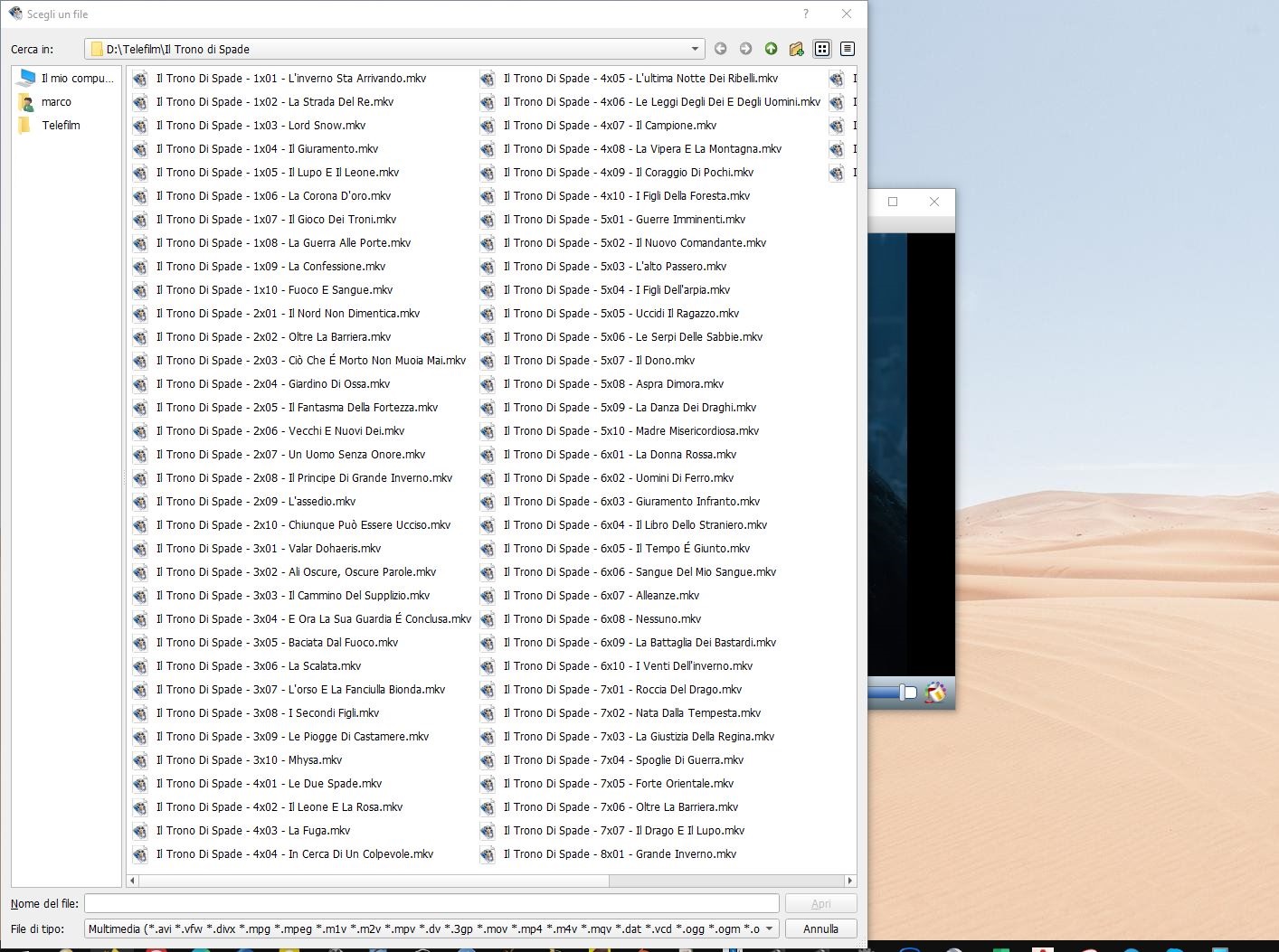This screenshot has width=1279, height=952.
Task: Go up one directory with the green arrow icon
Action: [771, 48]
